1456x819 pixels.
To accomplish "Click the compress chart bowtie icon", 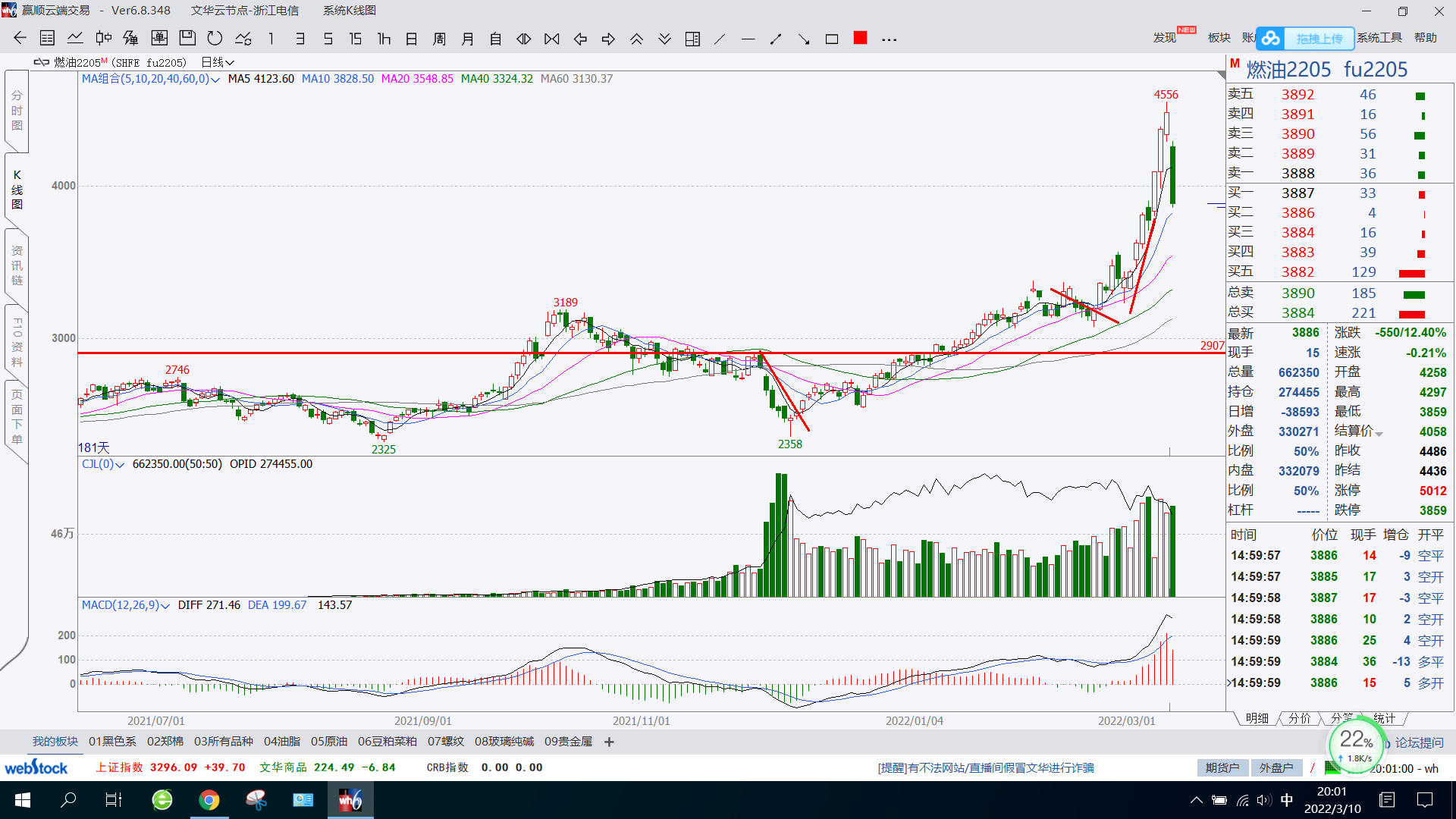I will tap(552, 39).
